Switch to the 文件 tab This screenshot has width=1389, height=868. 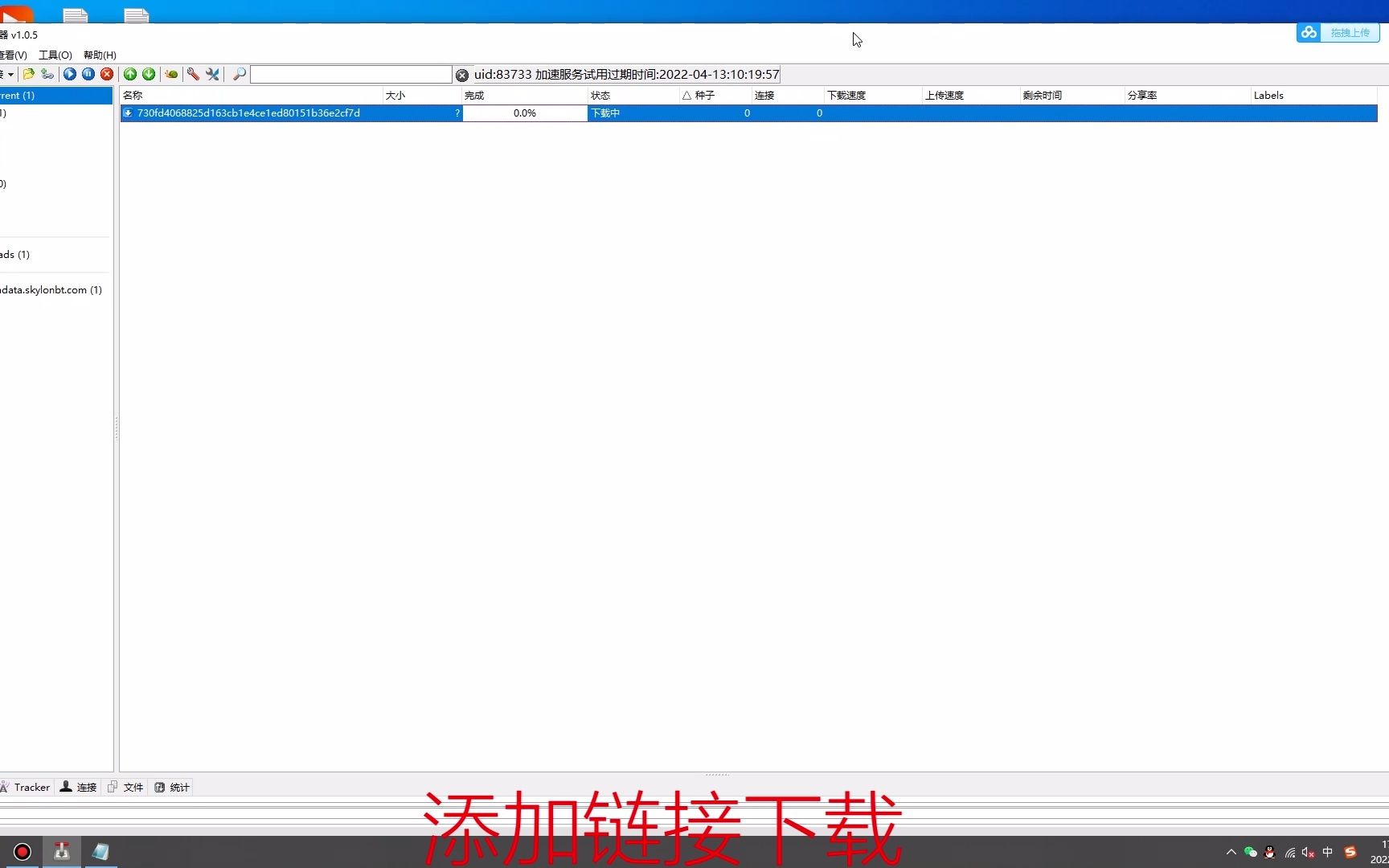(125, 787)
